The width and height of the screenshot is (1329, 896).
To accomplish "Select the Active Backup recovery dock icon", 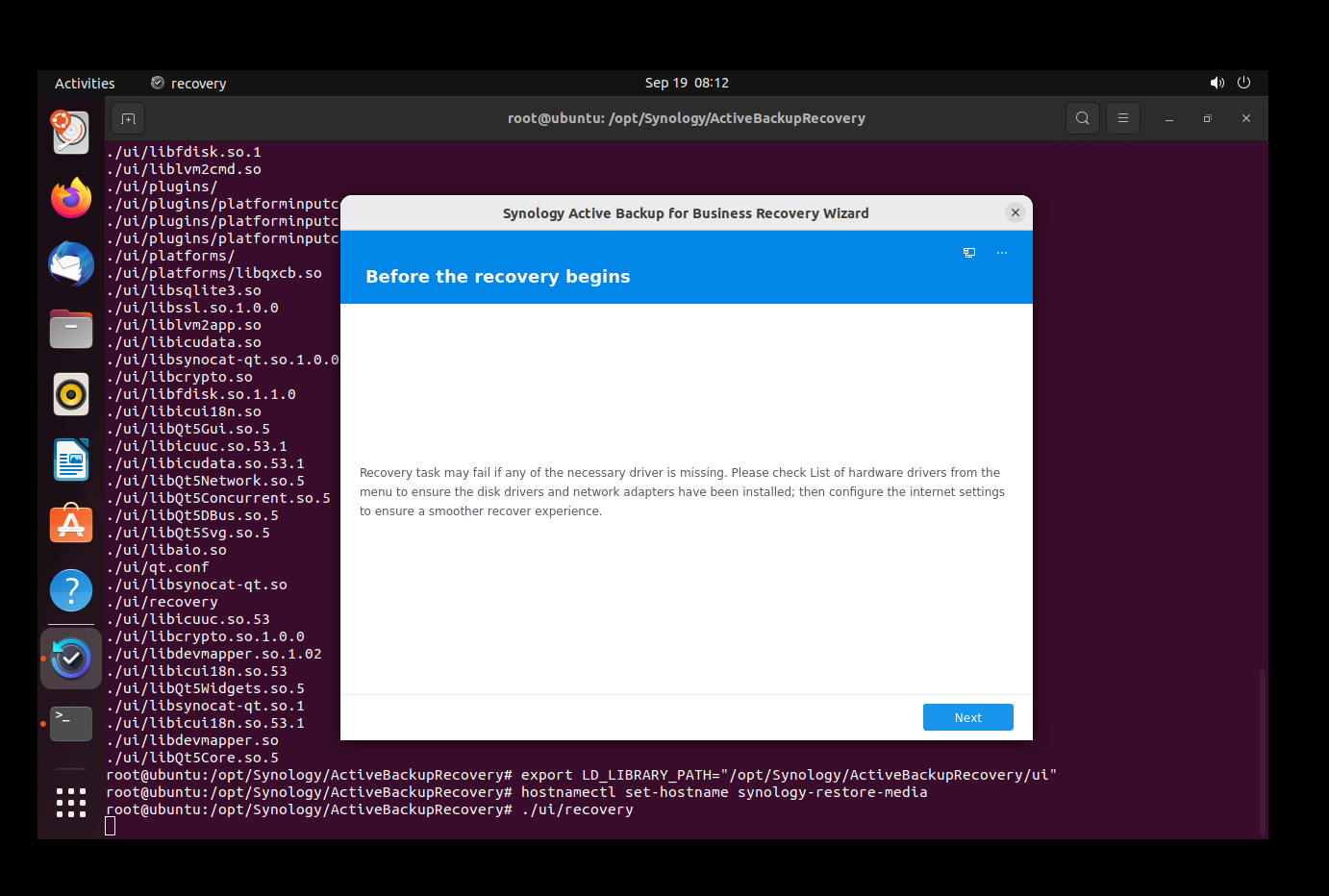I will pos(71,659).
